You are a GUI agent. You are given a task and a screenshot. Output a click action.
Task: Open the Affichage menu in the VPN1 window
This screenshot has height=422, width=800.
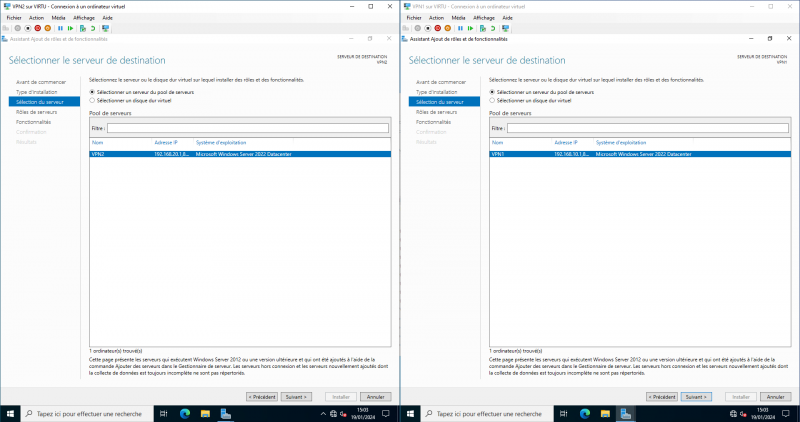484,18
